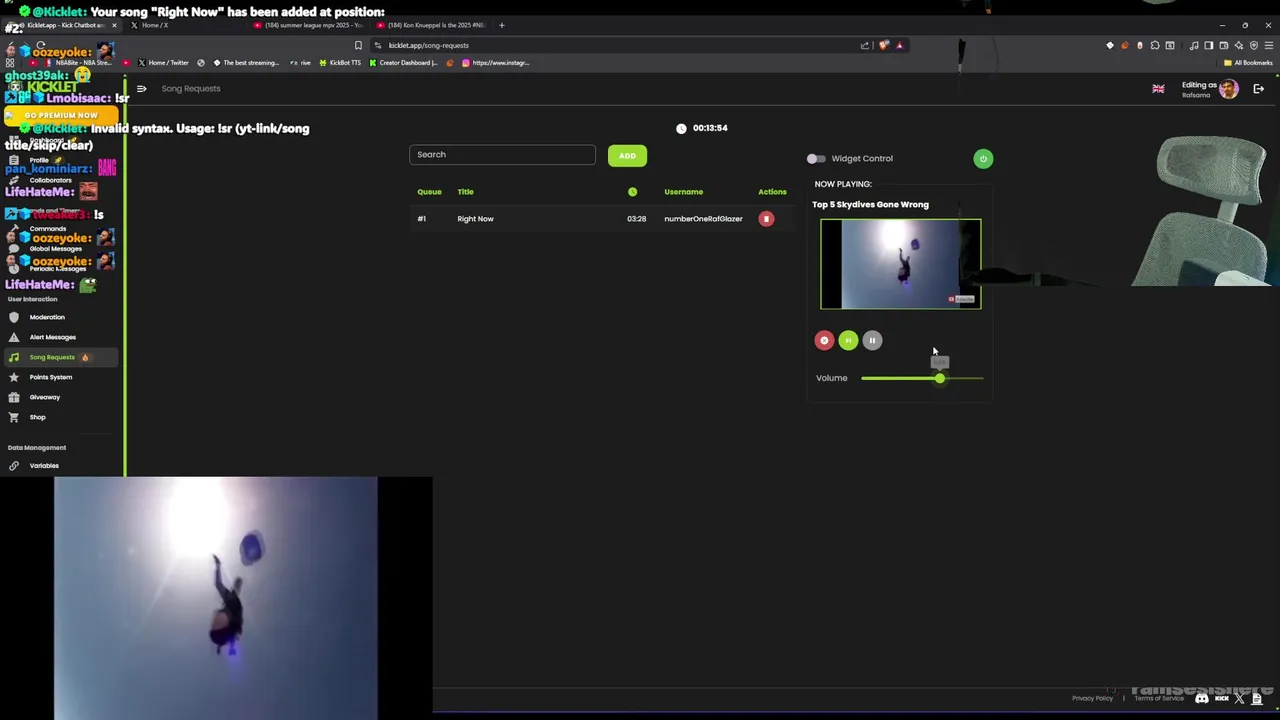Click the 00:13:54 queue timer

click(710, 128)
